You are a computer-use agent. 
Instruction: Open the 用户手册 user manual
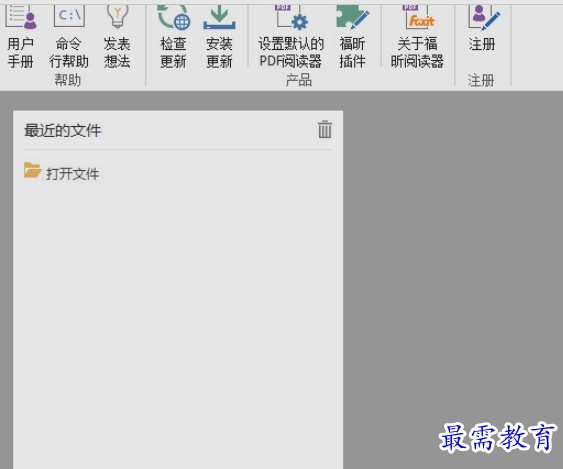click(x=21, y=36)
